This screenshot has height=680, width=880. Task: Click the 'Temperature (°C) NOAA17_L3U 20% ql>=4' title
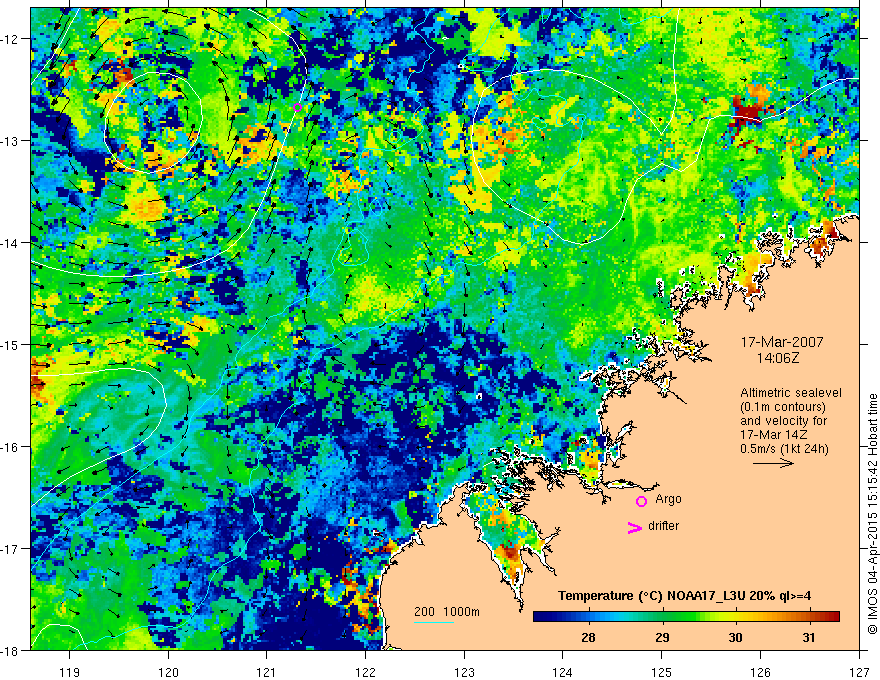[x=684, y=596]
